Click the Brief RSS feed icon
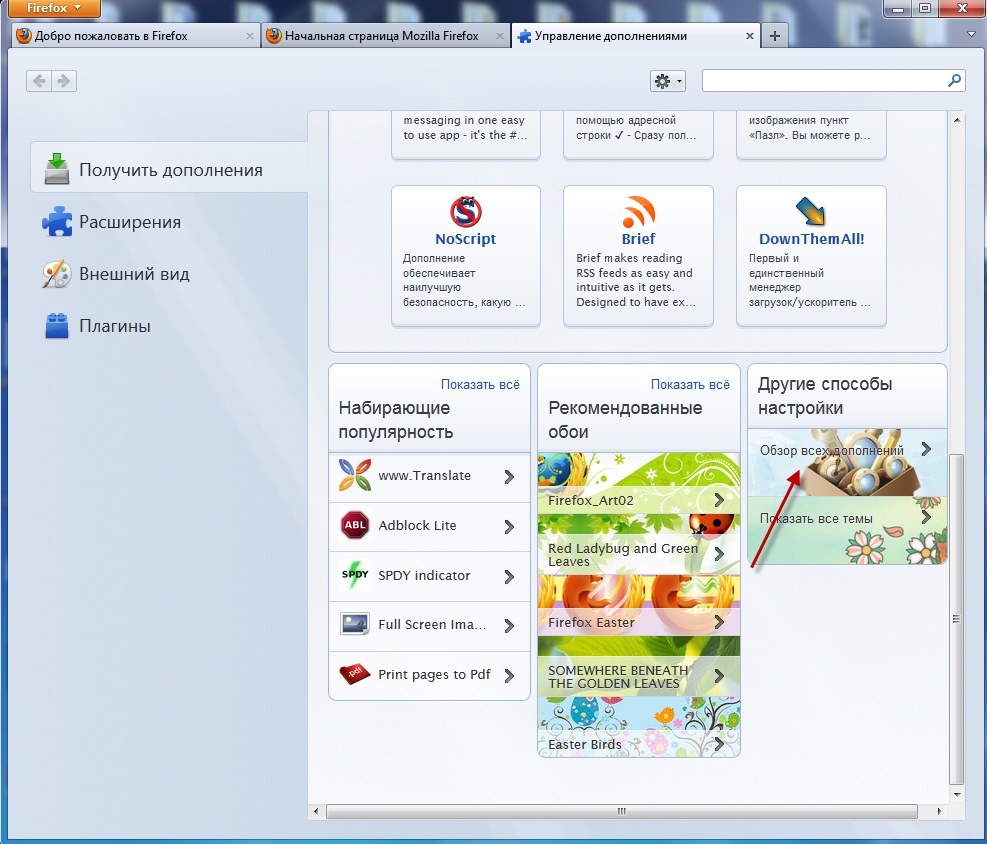The height and width of the screenshot is (844, 987). point(638,211)
